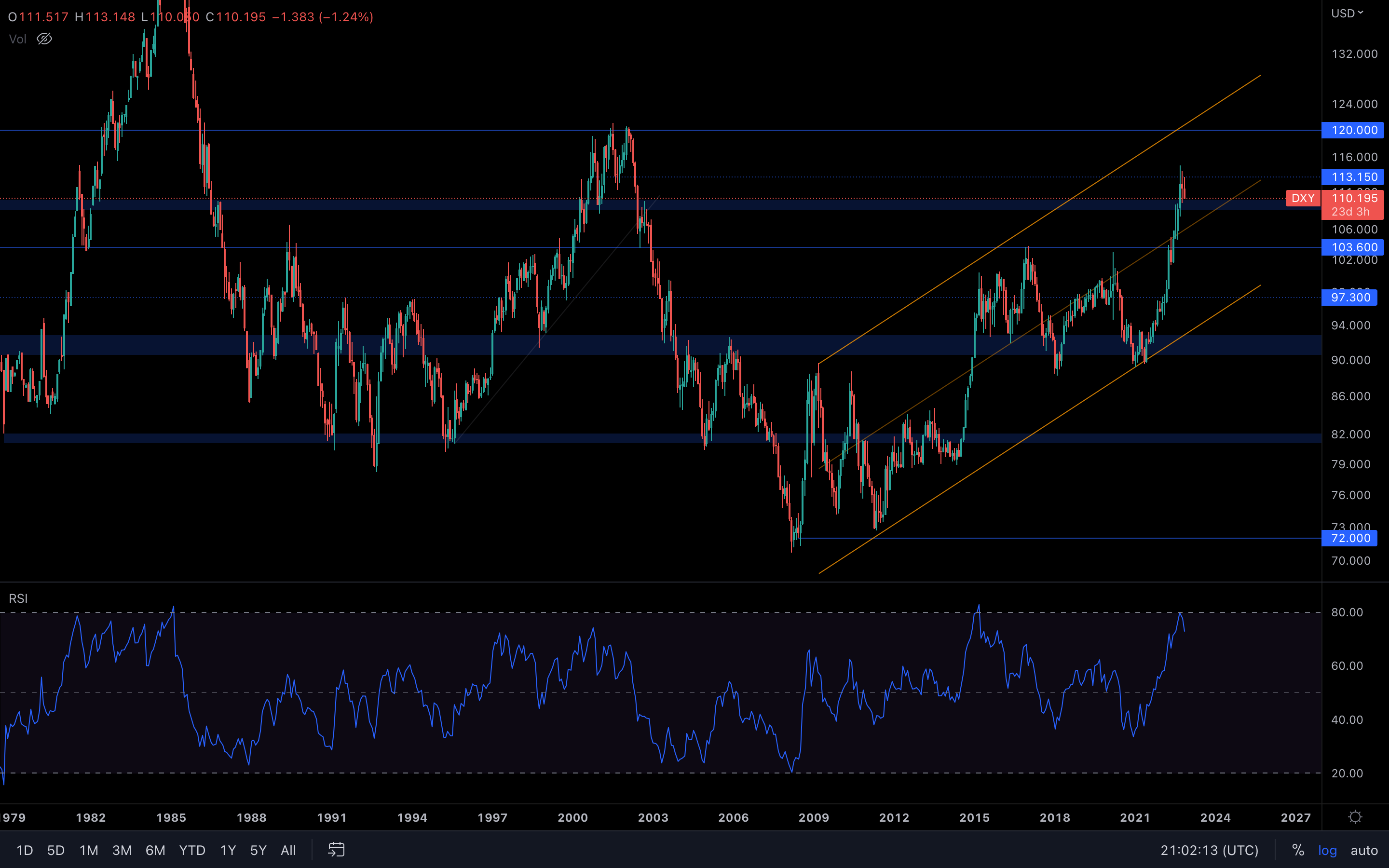Expand the USD currency dropdown
The width and height of the screenshot is (1389, 868).
(x=1347, y=13)
